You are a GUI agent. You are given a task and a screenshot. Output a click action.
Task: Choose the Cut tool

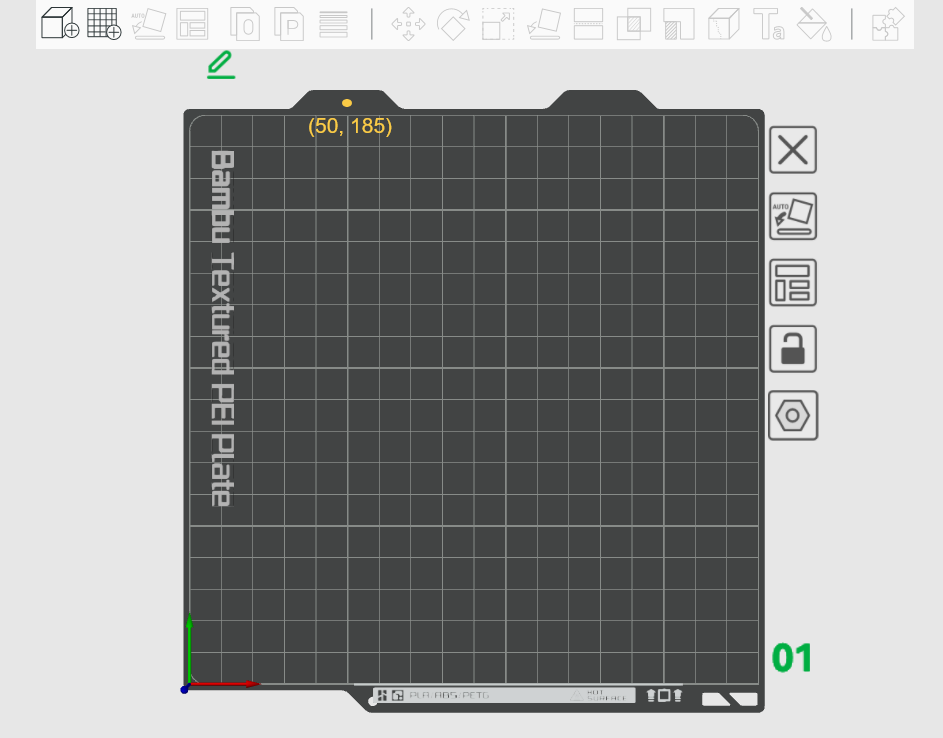click(x=589, y=23)
